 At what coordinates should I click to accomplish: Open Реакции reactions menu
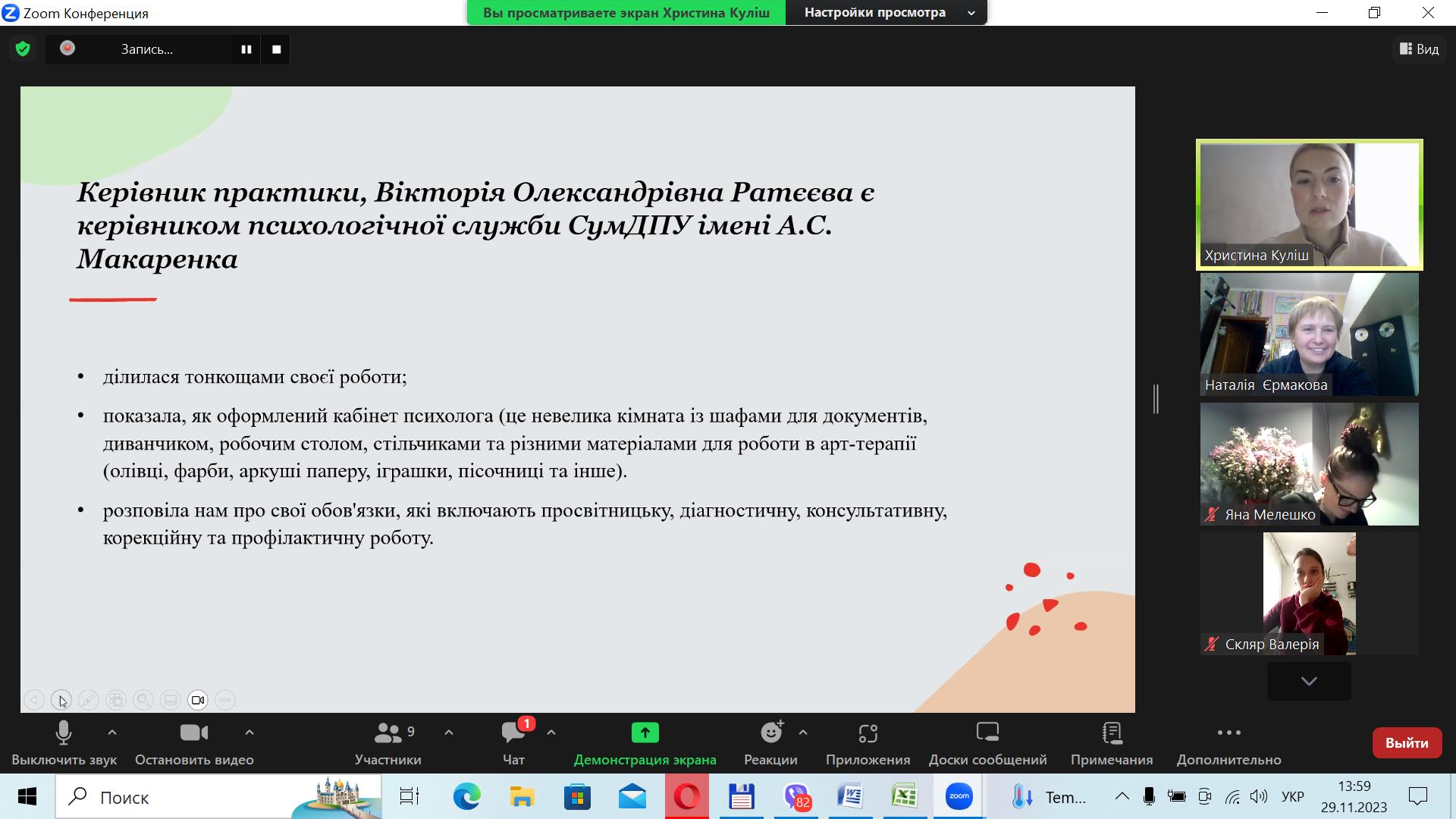[x=770, y=743]
